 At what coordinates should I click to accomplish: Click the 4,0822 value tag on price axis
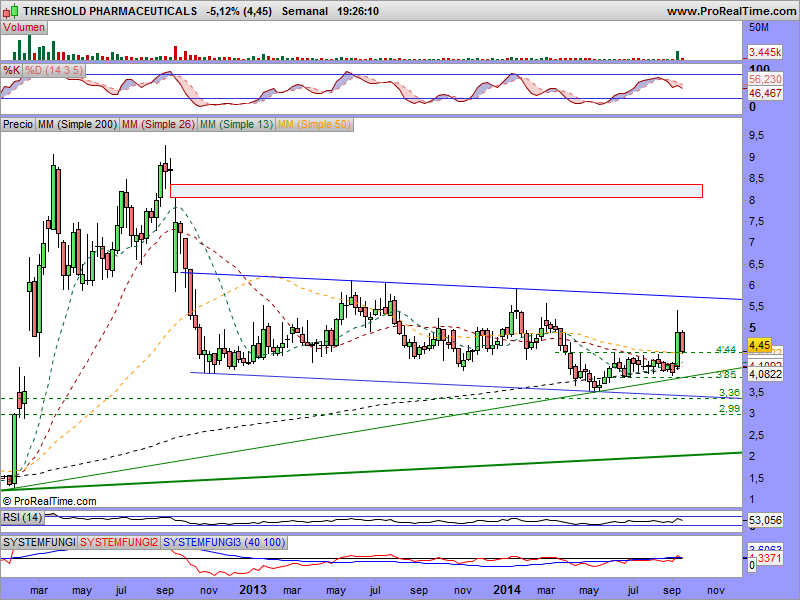click(765, 374)
